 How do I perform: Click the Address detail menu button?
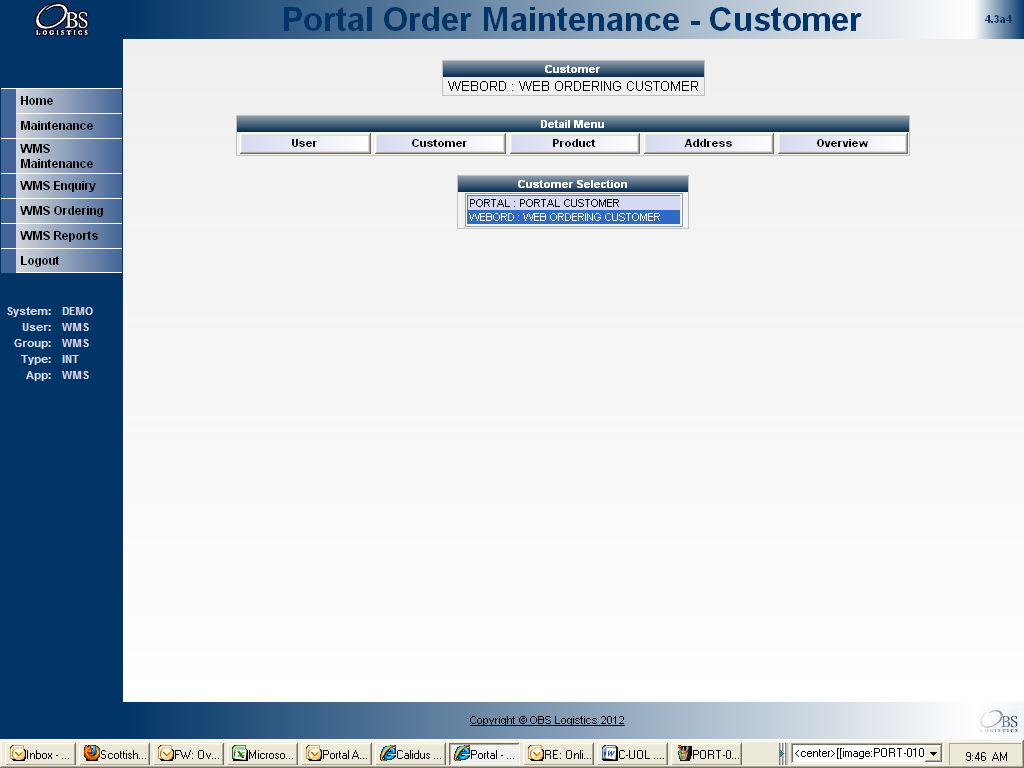[709, 143]
